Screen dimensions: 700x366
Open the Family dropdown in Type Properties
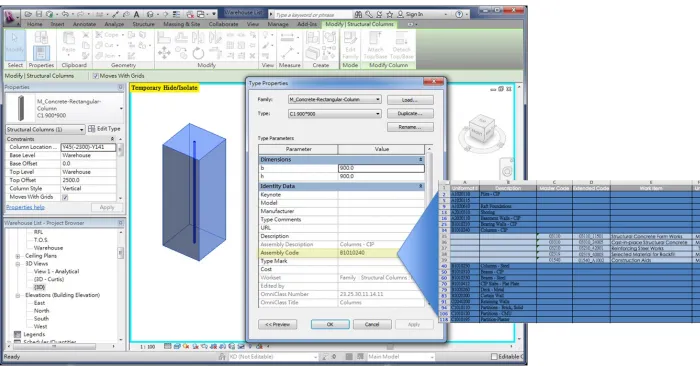(x=334, y=100)
